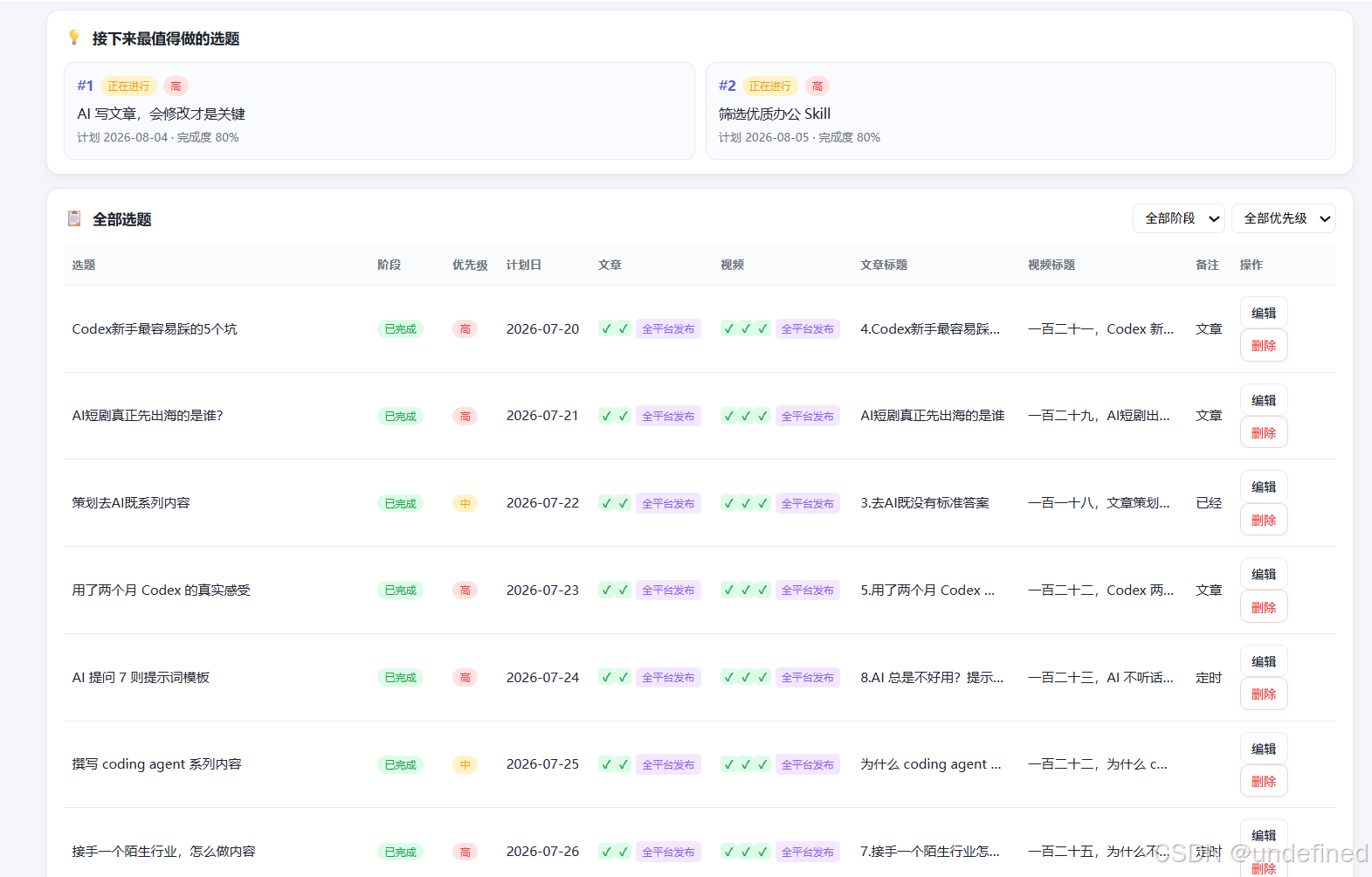The image size is (1372, 877).
Task: Delete the AI 提问 7 则提示词模板 row
Action: pyautogui.click(x=1264, y=694)
